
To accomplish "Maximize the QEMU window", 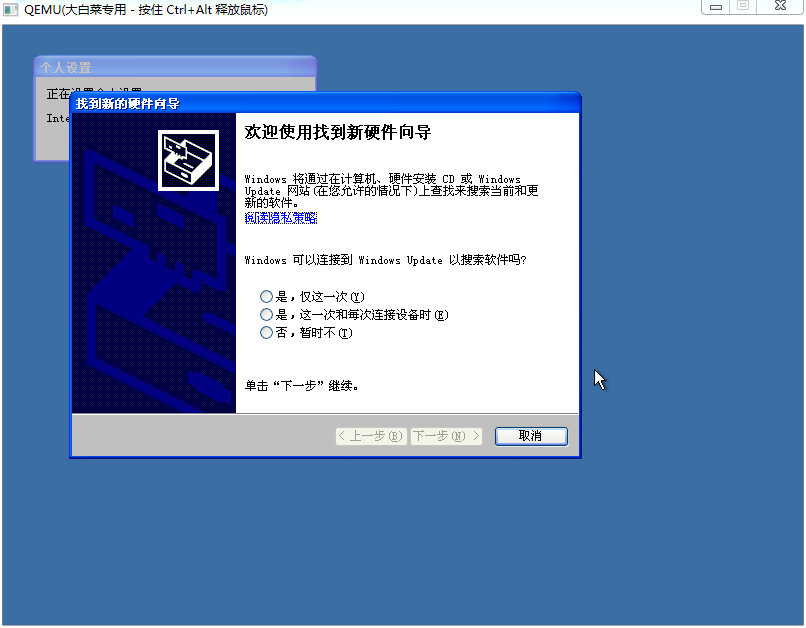I will point(743,6).
